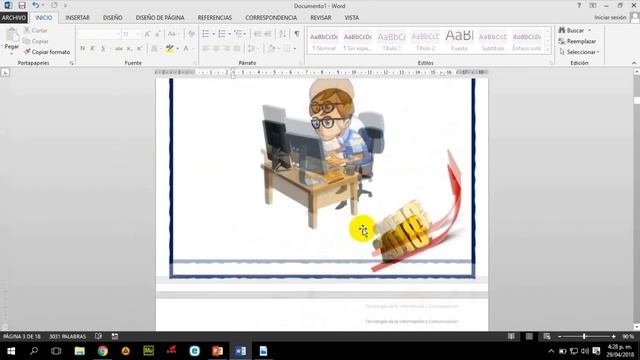The image size is (640, 360).
Task: Undo the last action
Action: click(36, 6)
